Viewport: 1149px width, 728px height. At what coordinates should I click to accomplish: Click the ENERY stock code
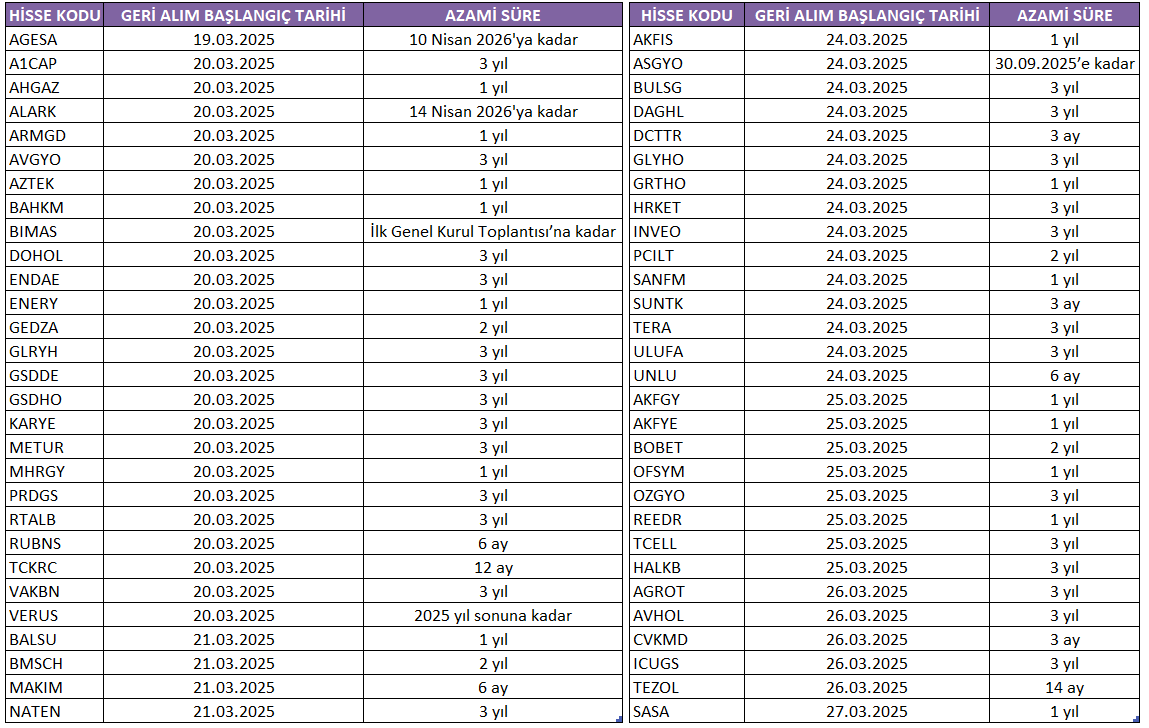[54, 304]
